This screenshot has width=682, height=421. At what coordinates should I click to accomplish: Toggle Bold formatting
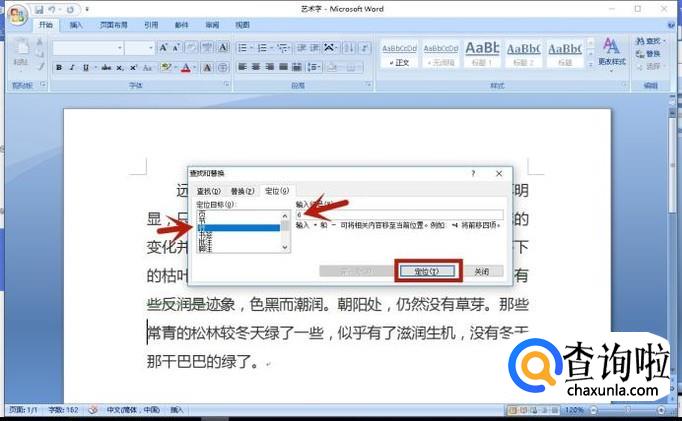[x=59, y=67]
